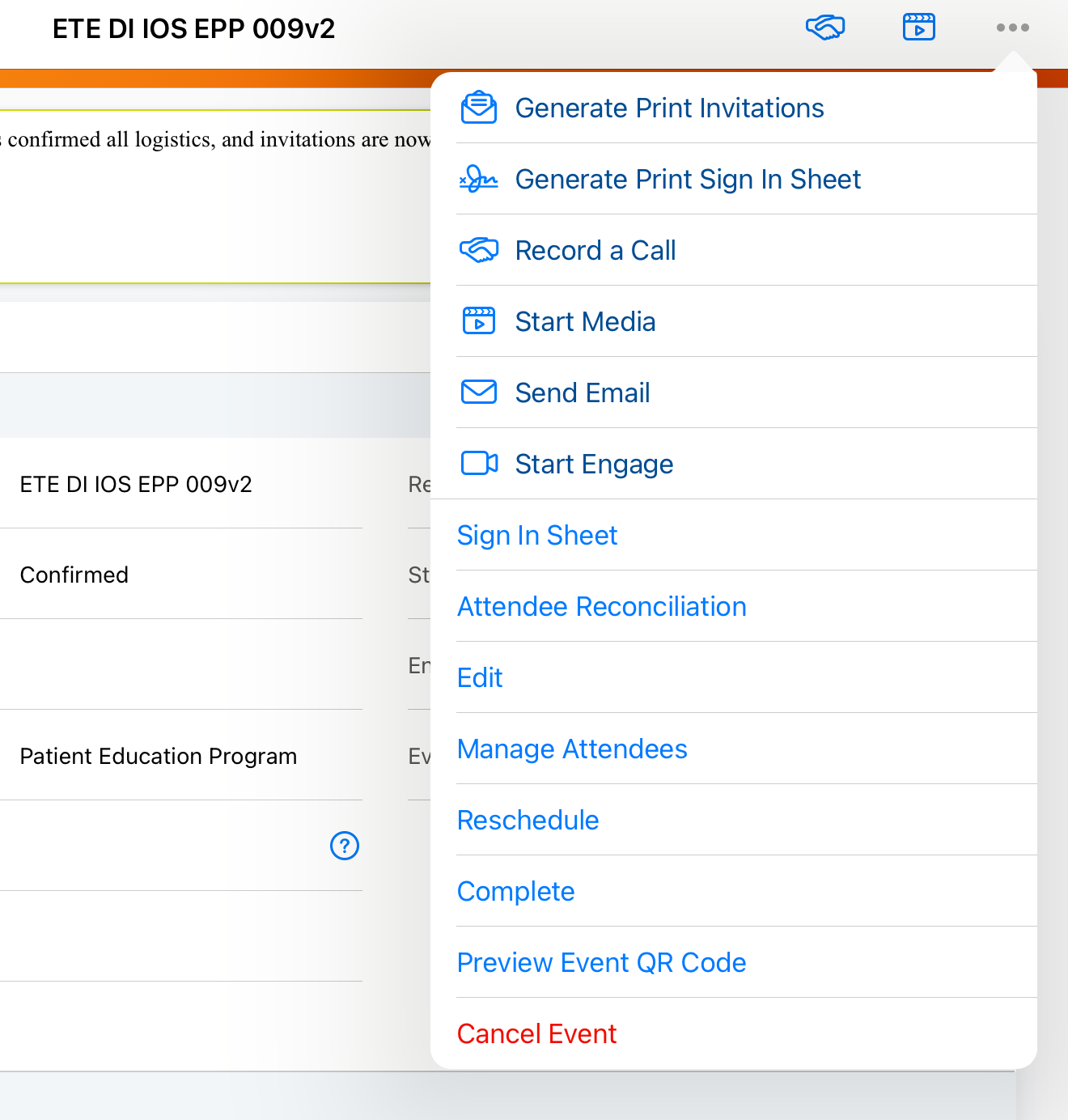This screenshot has height=1120, width=1068.
Task: Select Complete to finish the event
Action: click(516, 891)
